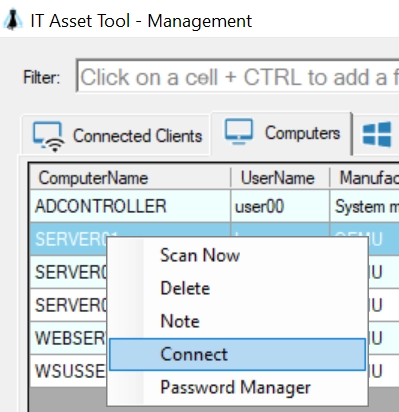
Task: Open Password Manager from context menu
Action: [x=237, y=387]
